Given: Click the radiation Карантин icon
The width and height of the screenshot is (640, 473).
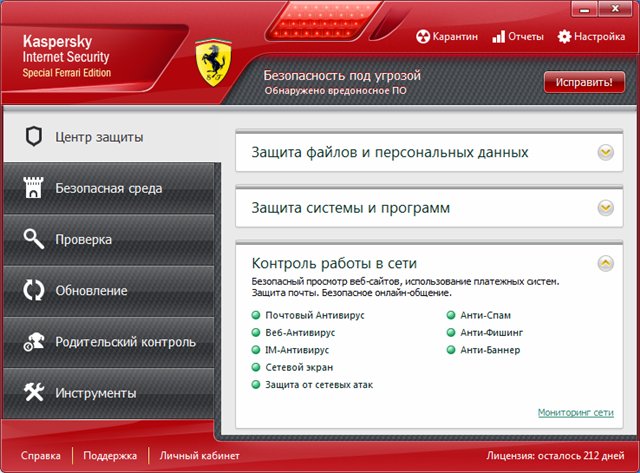Looking at the screenshot, I should point(423,37).
